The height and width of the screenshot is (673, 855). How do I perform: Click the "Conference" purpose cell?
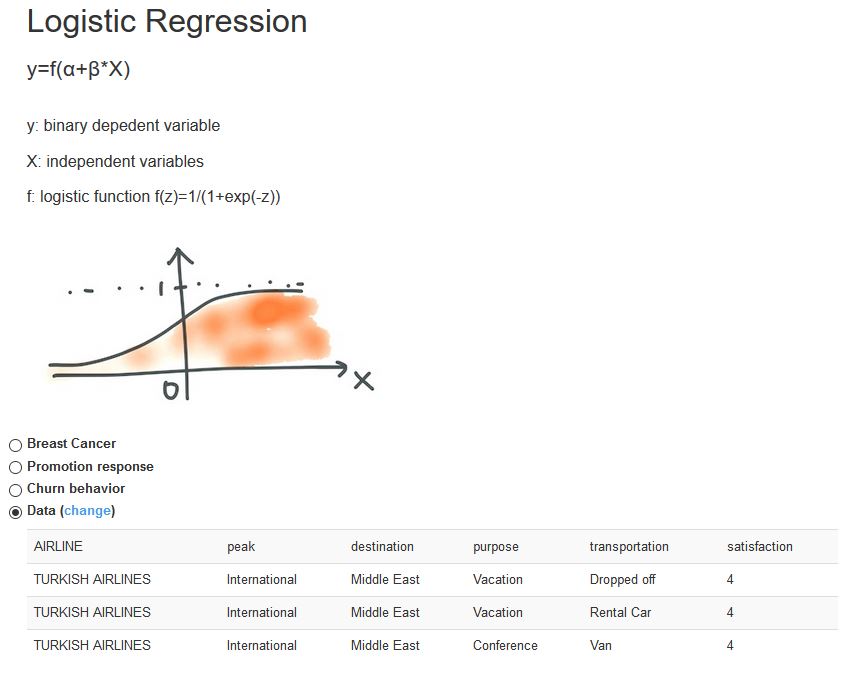coord(505,645)
